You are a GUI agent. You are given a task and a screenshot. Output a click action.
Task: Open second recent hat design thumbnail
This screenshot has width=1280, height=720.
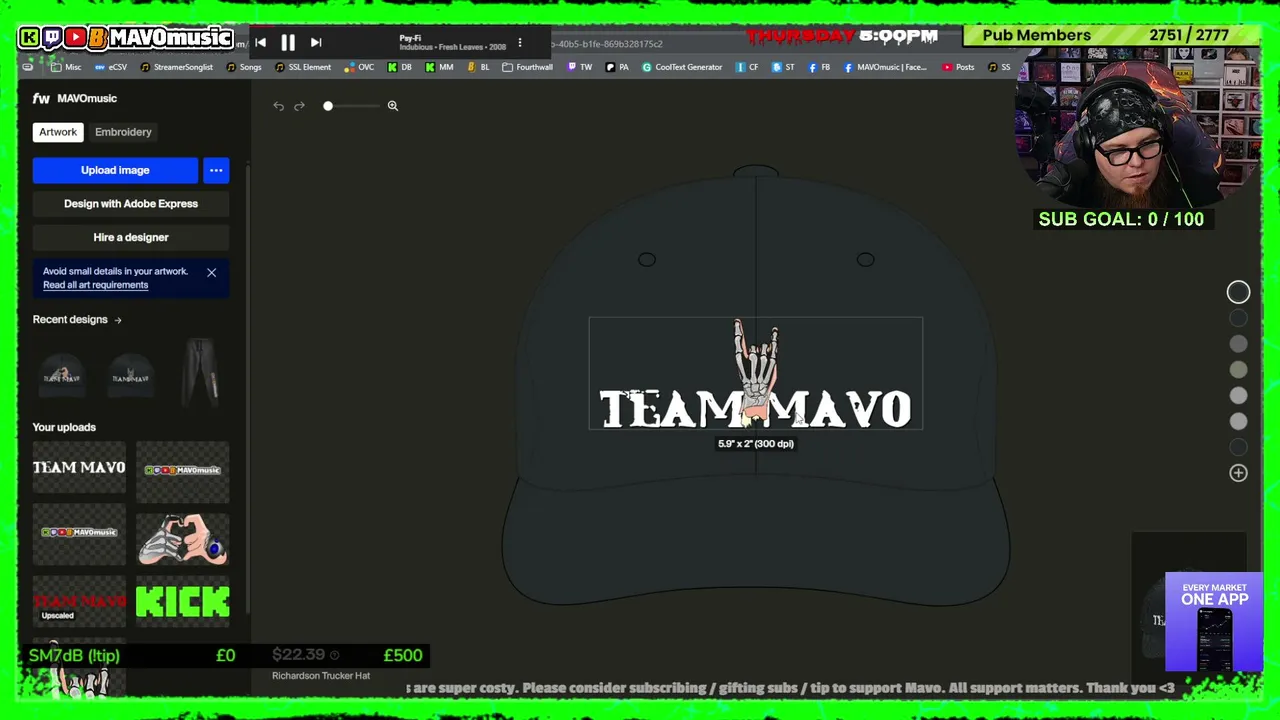[131, 375]
